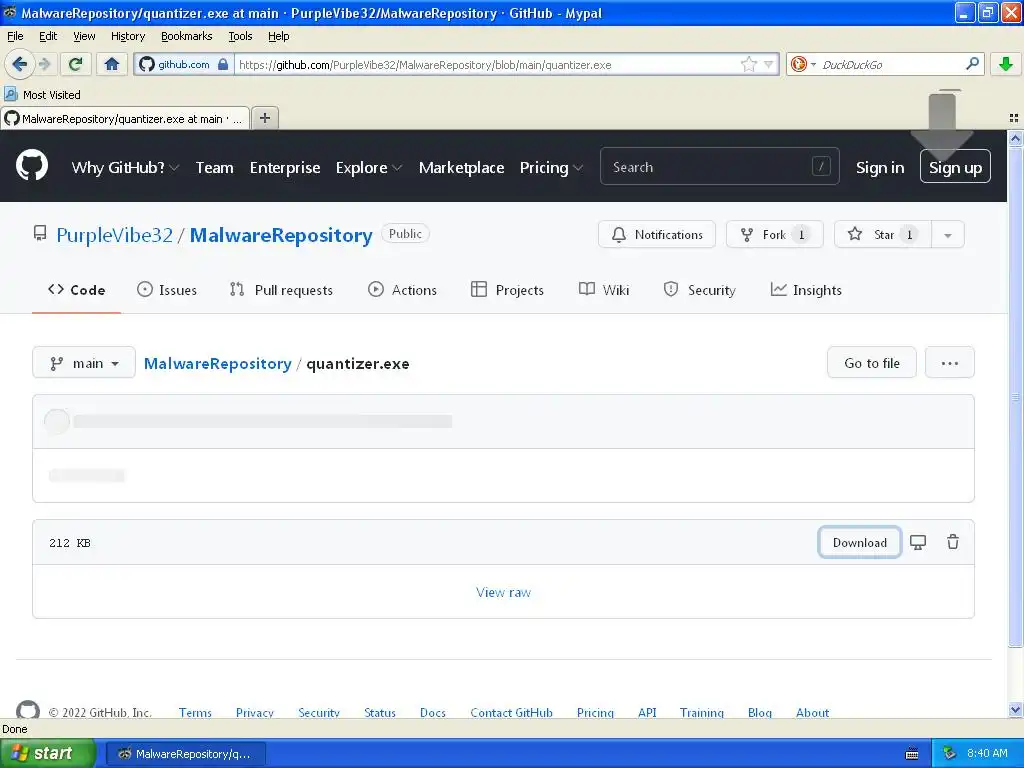Download quantizer.exe with the Download button
This screenshot has height=768, width=1024.
[x=859, y=543]
